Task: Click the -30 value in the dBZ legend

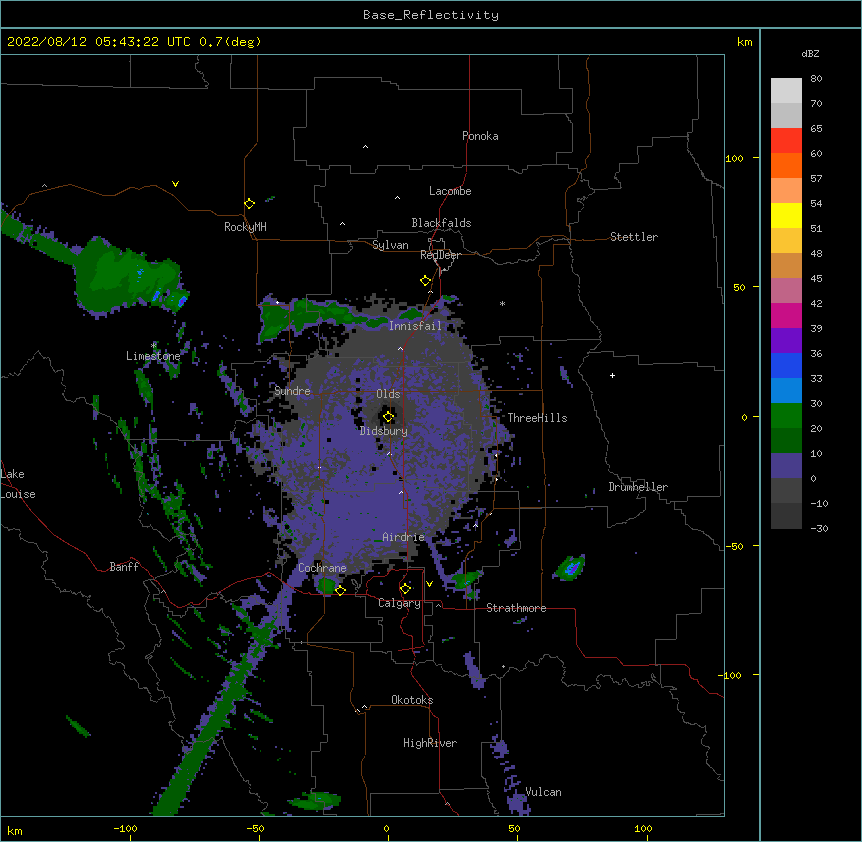Action: click(819, 528)
